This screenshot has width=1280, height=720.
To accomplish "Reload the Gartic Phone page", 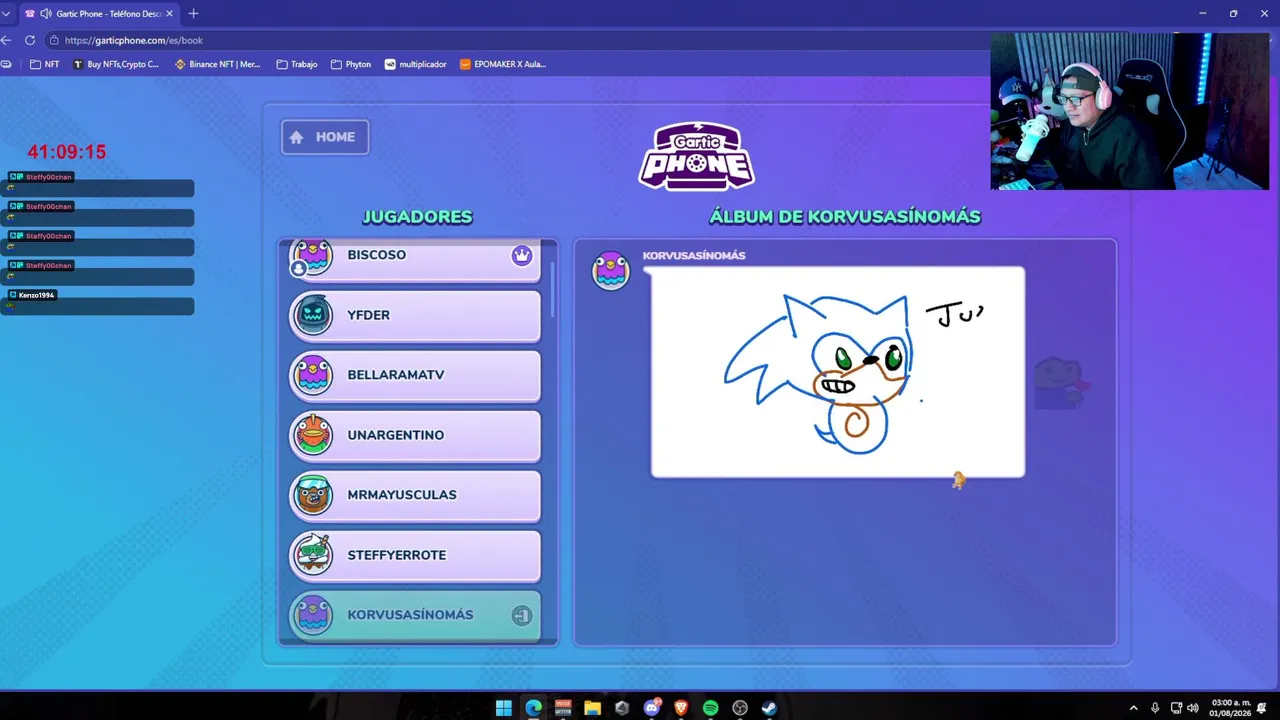I will pyautogui.click(x=30, y=40).
